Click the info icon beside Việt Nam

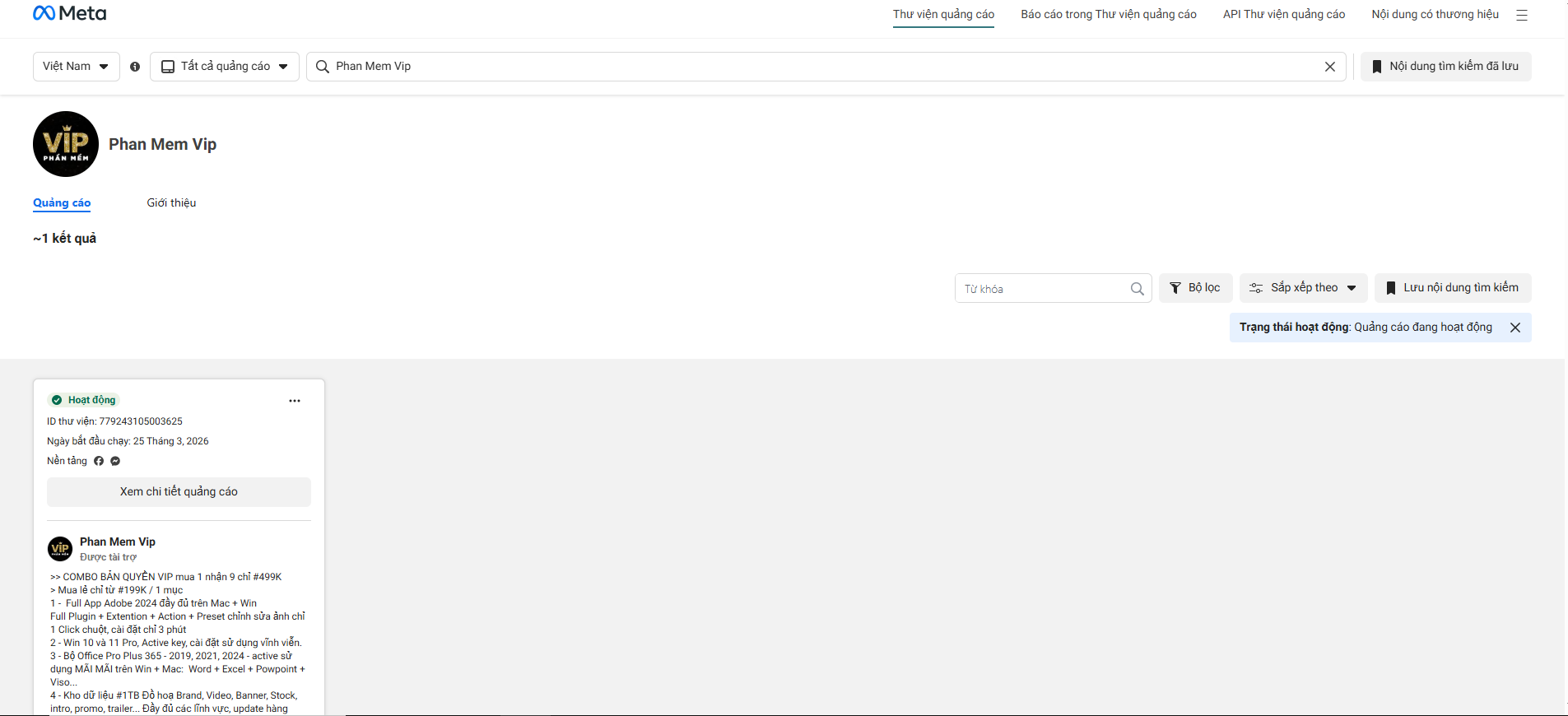(135, 67)
